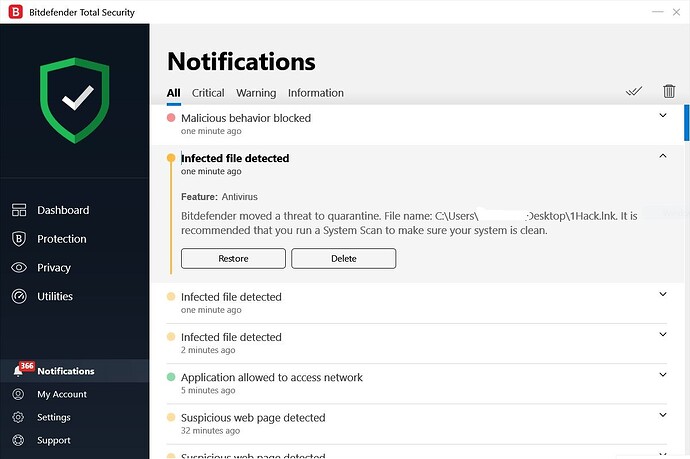690x459 pixels.
Task: Select the Information tab
Action: [316, 93]
